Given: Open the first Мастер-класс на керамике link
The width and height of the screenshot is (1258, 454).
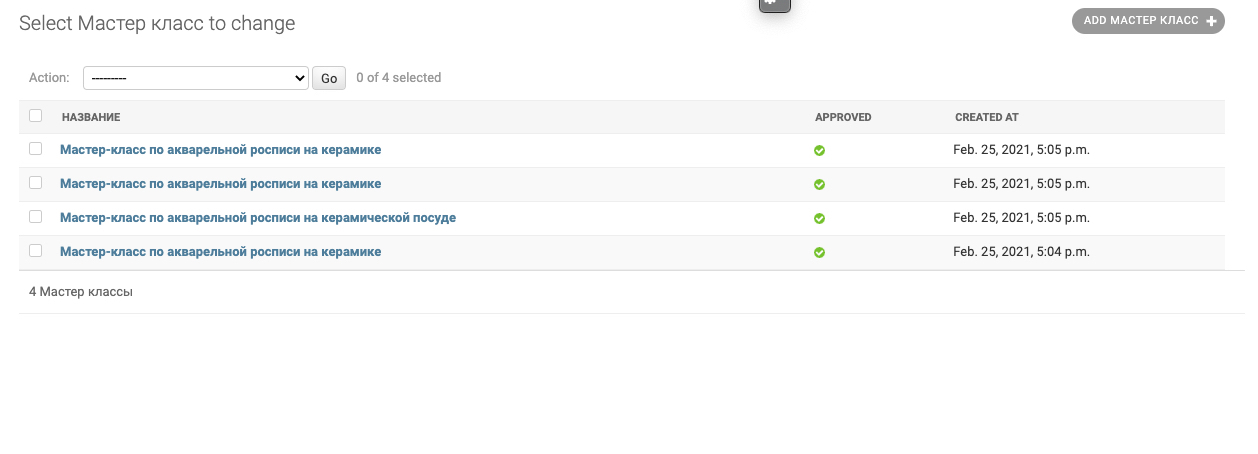Looking at the screenshot, I should (220, 149).
